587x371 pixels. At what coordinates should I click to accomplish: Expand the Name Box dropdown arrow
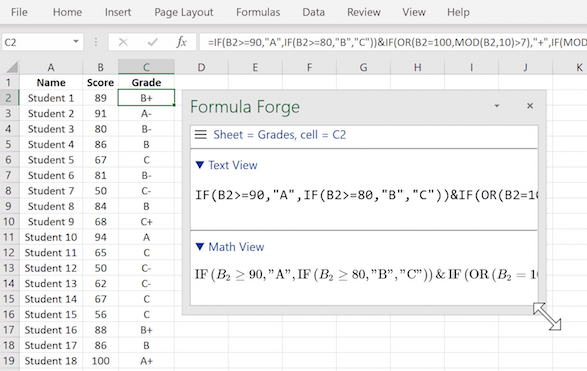point(76,42)
